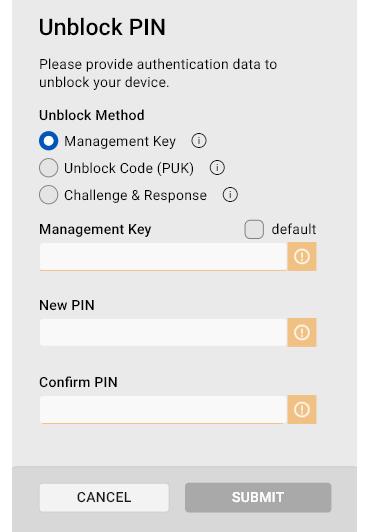
Task: Submit the unblock PIN form
Action: pyautogui.click(x=258, y=497)
